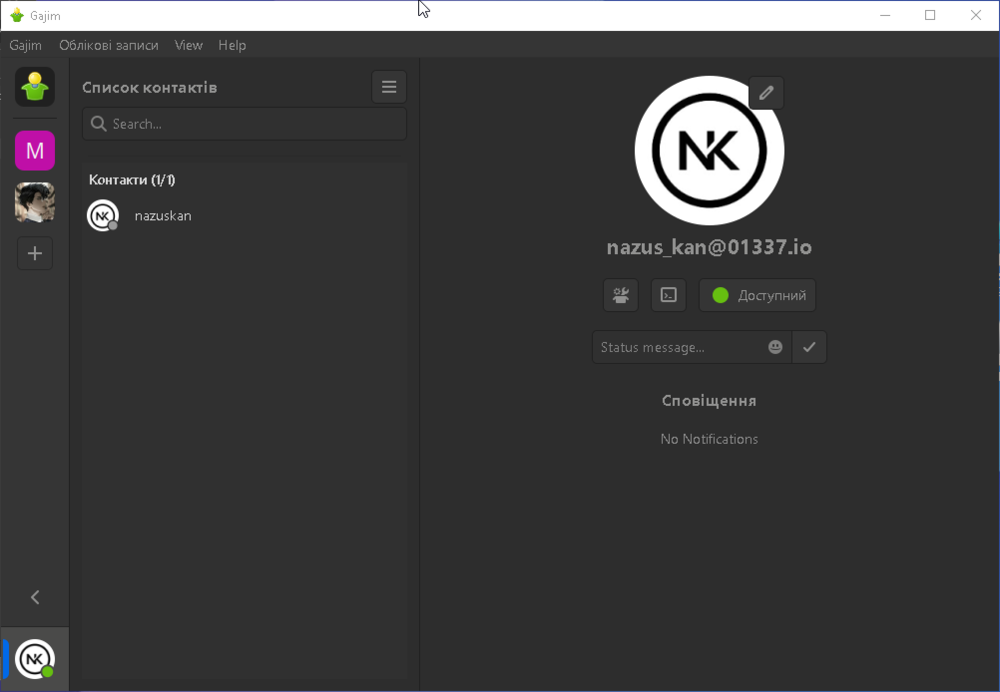Open the console/terminal icon button

pos(668,295)
